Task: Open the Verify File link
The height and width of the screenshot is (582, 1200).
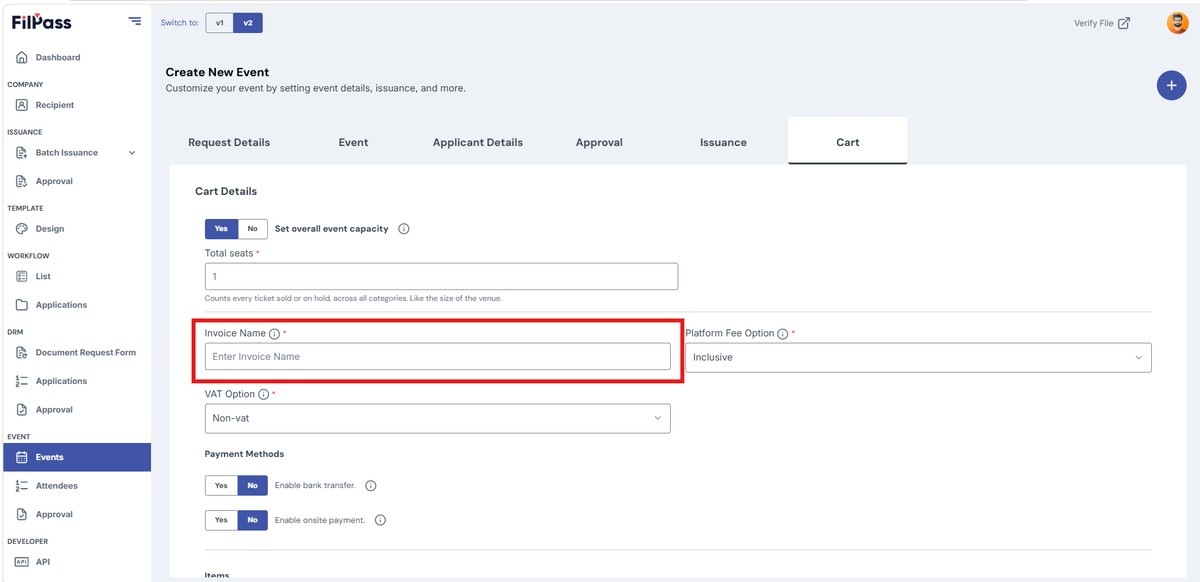Action: (1102, 23)
